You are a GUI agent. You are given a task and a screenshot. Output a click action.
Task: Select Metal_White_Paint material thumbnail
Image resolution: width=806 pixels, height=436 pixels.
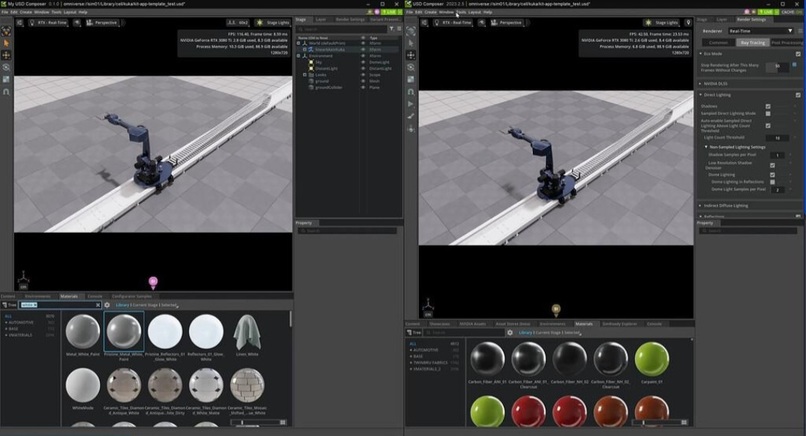click(x=83, y=332)
